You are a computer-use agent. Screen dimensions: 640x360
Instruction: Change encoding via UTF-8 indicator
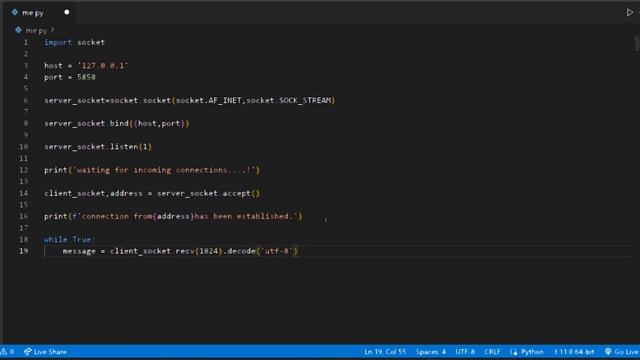[x=465, y=351]
